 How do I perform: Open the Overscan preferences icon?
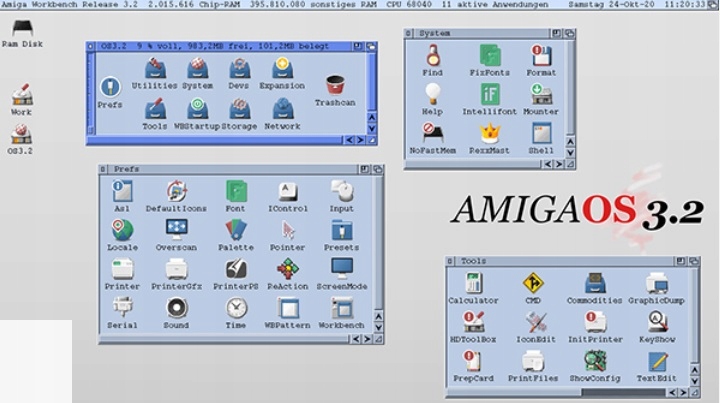coord(176,229)
